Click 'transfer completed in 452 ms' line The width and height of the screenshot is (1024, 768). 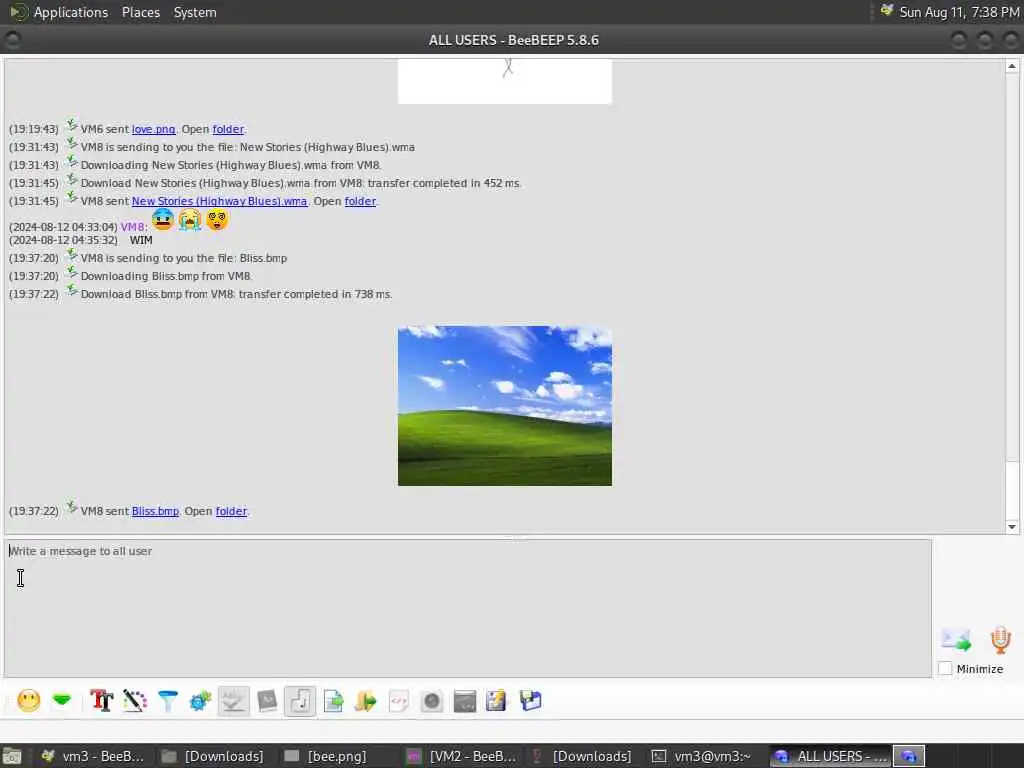pyautogui.click(x=301, y=184)
